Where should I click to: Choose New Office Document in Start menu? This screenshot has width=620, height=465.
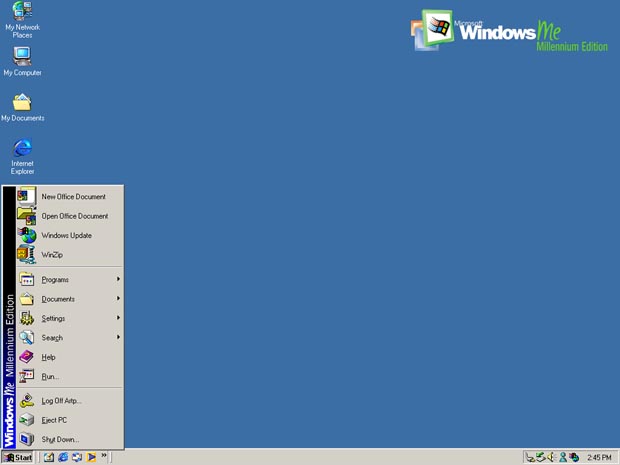[x=70, y=197]
